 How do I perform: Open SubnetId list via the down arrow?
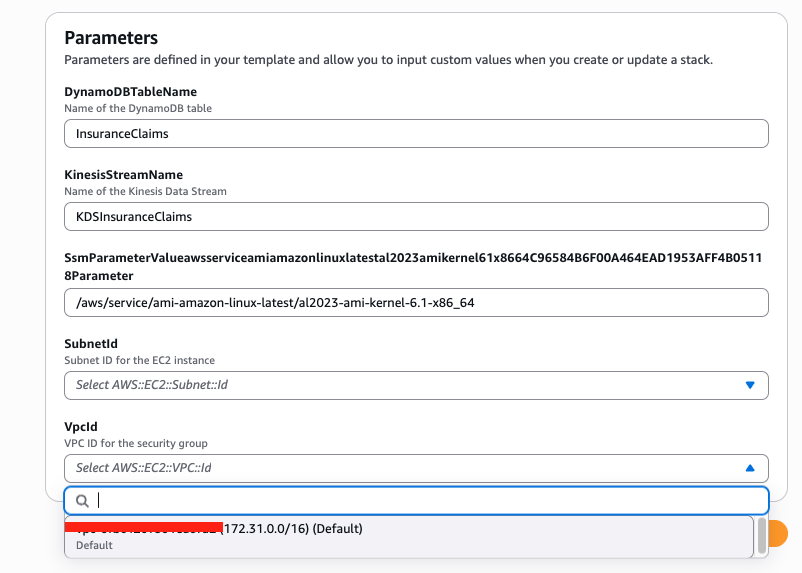point(750,385)
